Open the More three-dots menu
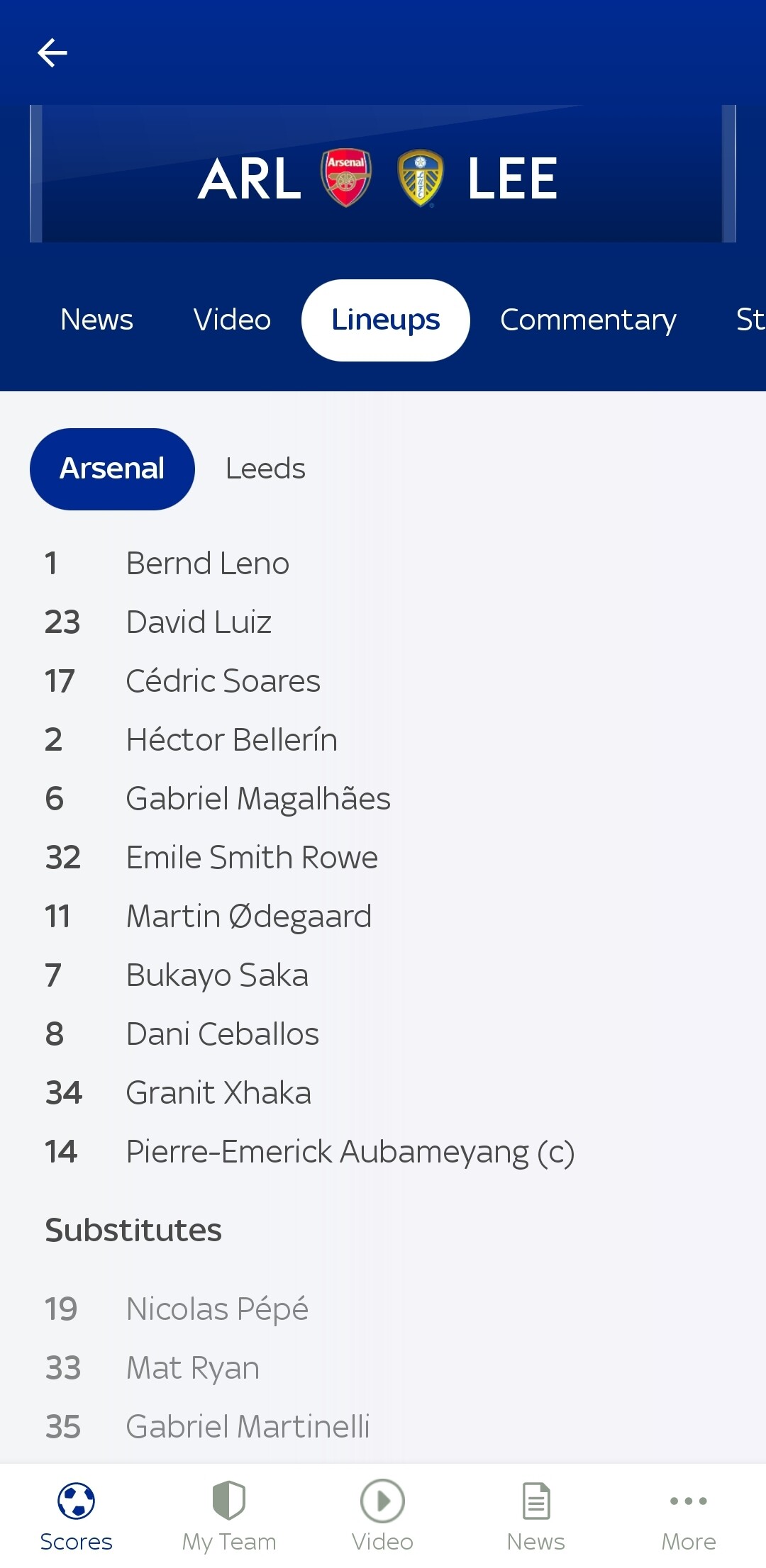The image size is (766, 1568). [x=688, y=1501]
